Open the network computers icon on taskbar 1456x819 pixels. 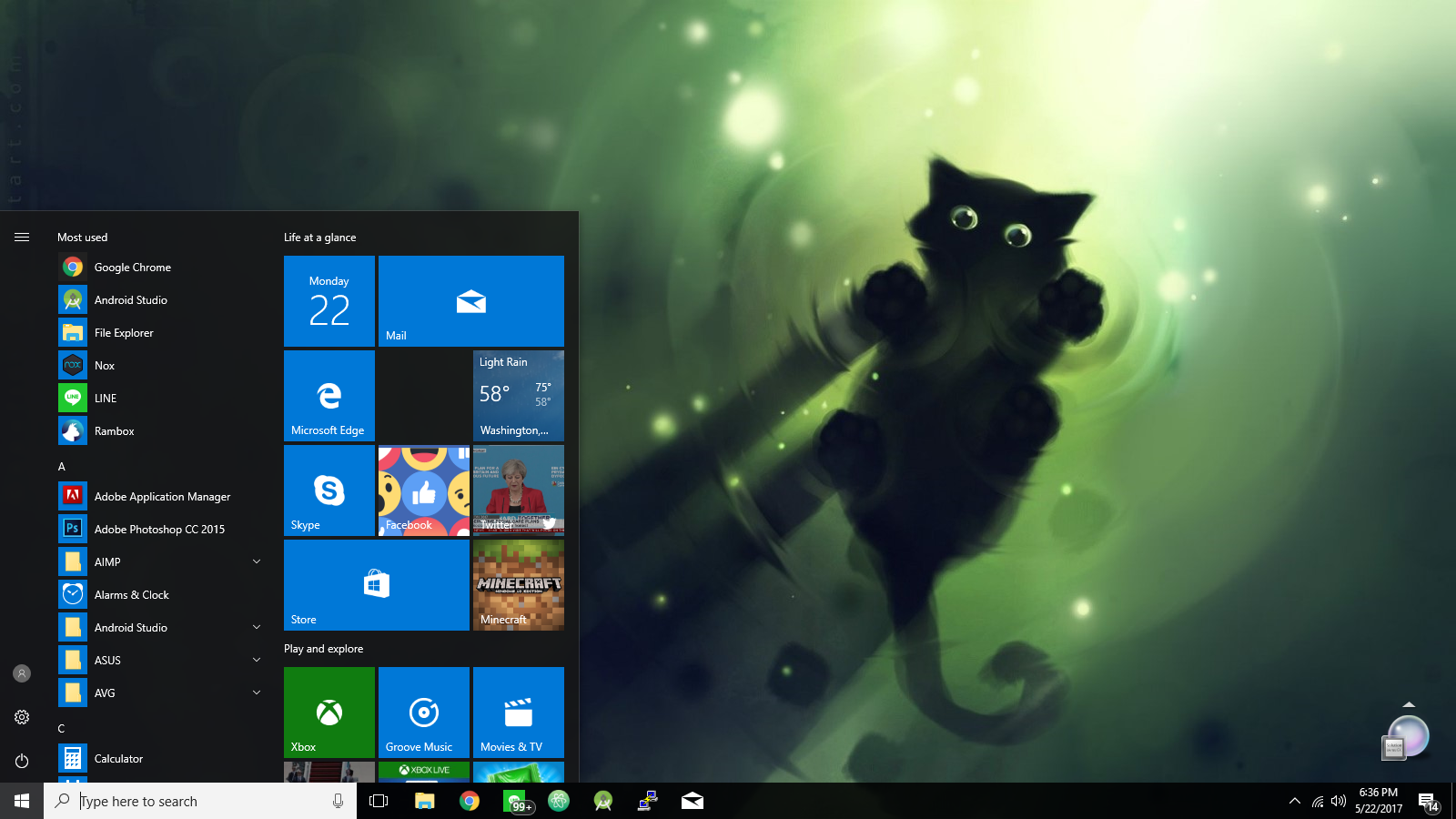(647, 801)
